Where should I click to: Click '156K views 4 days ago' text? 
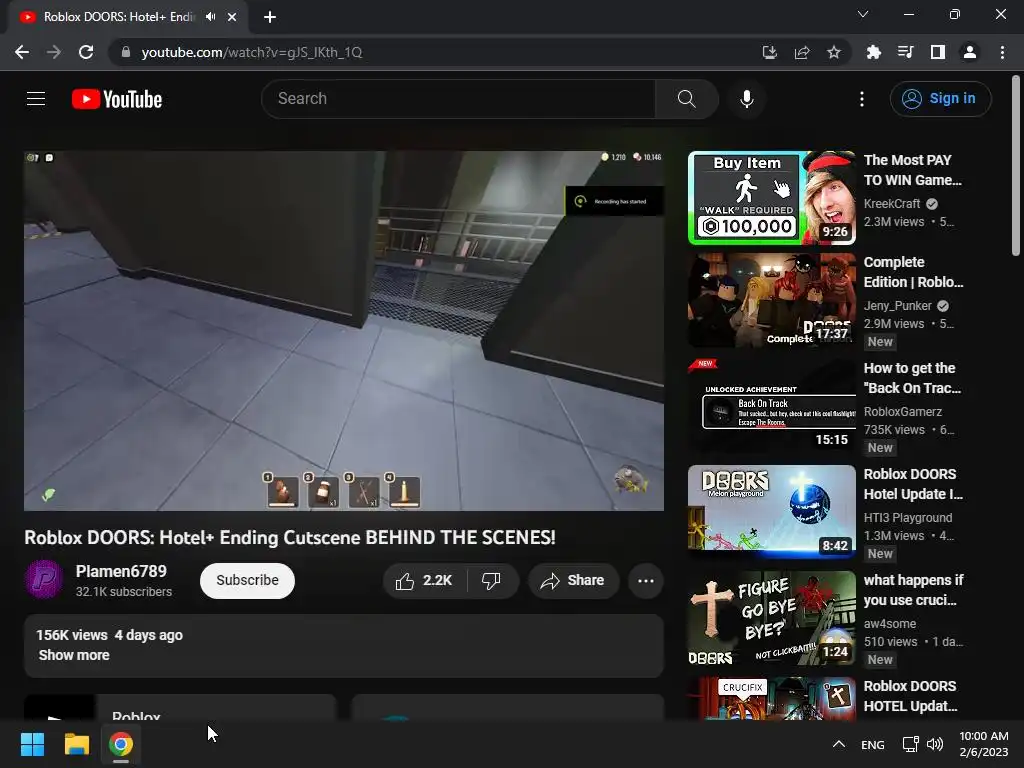point(109,635)
